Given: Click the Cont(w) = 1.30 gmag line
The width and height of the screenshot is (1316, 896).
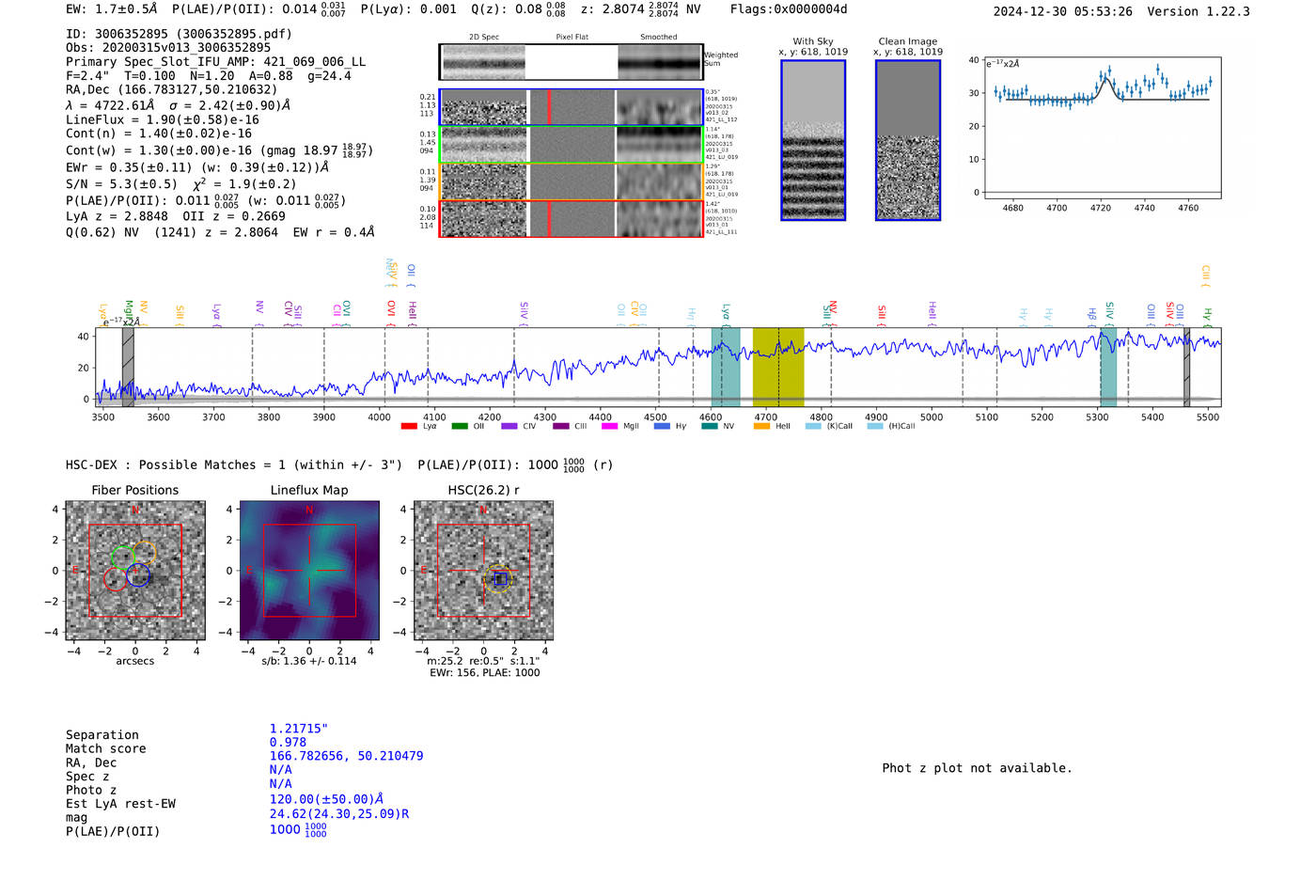Looking at the screenshot, I should coord(219,150).
